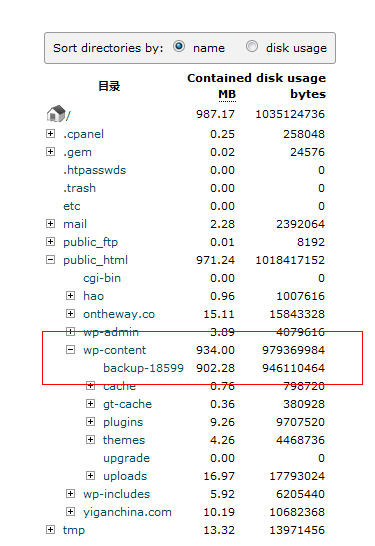Open the cache folder link
375x546 pixels.
[119, 386]
